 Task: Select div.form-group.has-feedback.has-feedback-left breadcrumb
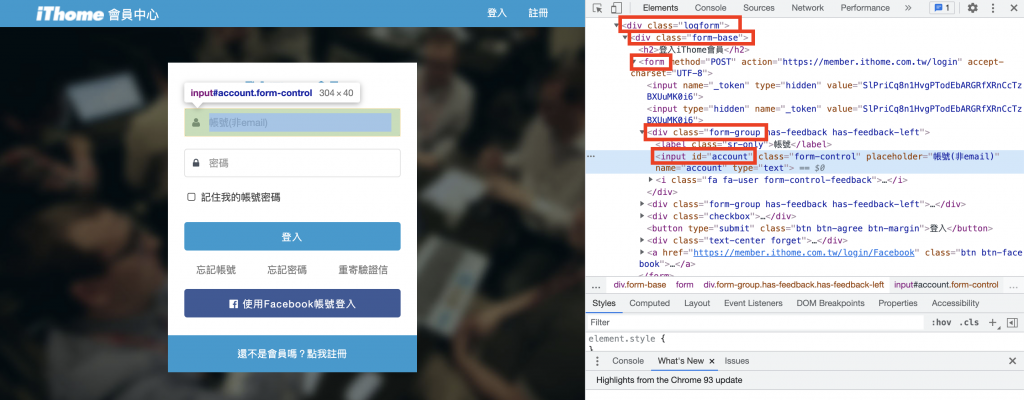[x=793, y=285]
